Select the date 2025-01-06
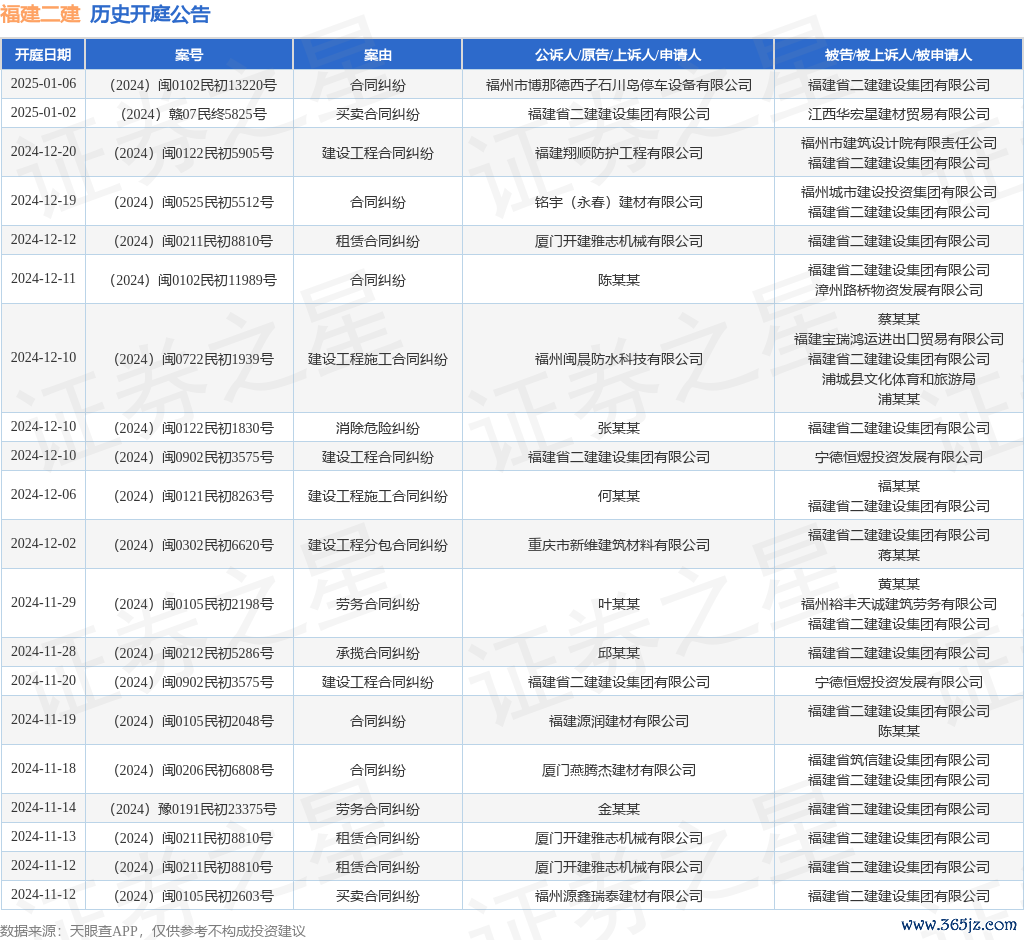This screenshot has width=1024, height=940. tap(43, 84)
